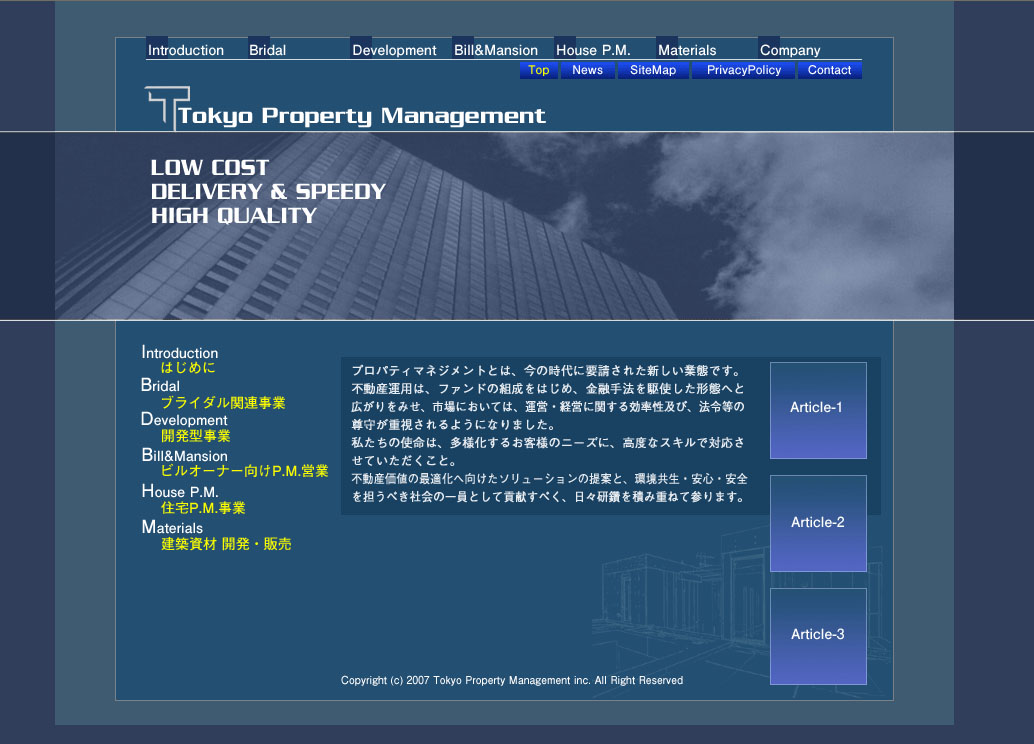This screenshot has width=1034, height=744.
Task: Open the Materials top navigation item
Action: (687, 50)
